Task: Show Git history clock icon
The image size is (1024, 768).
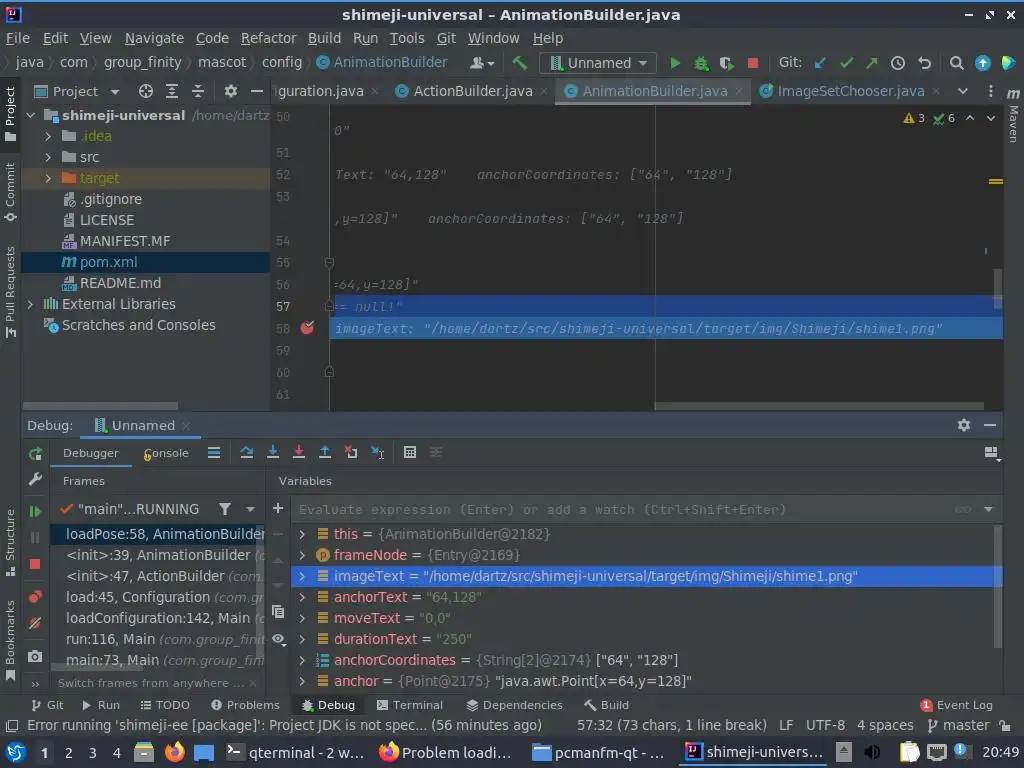Action: point(898,63)
